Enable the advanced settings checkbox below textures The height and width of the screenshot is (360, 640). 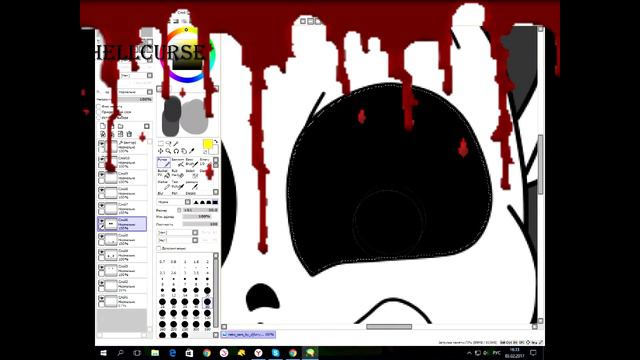159,248
